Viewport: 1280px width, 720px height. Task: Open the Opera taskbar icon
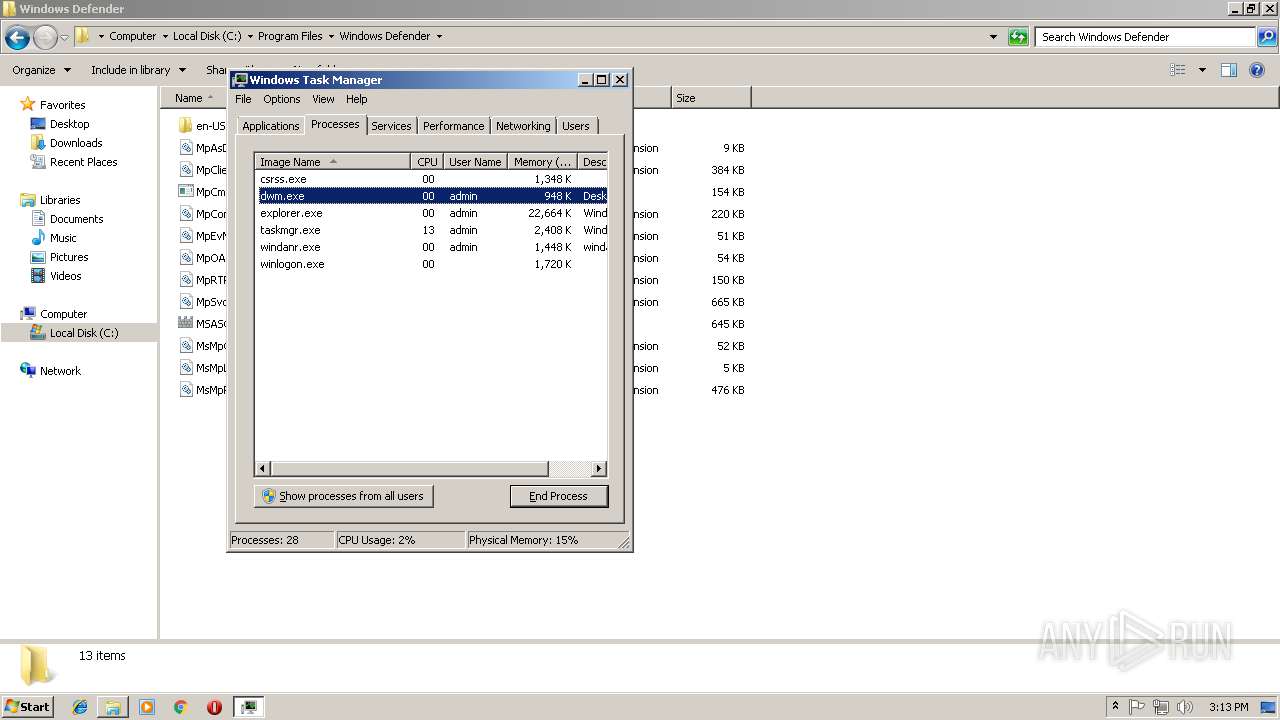(214, 707)
